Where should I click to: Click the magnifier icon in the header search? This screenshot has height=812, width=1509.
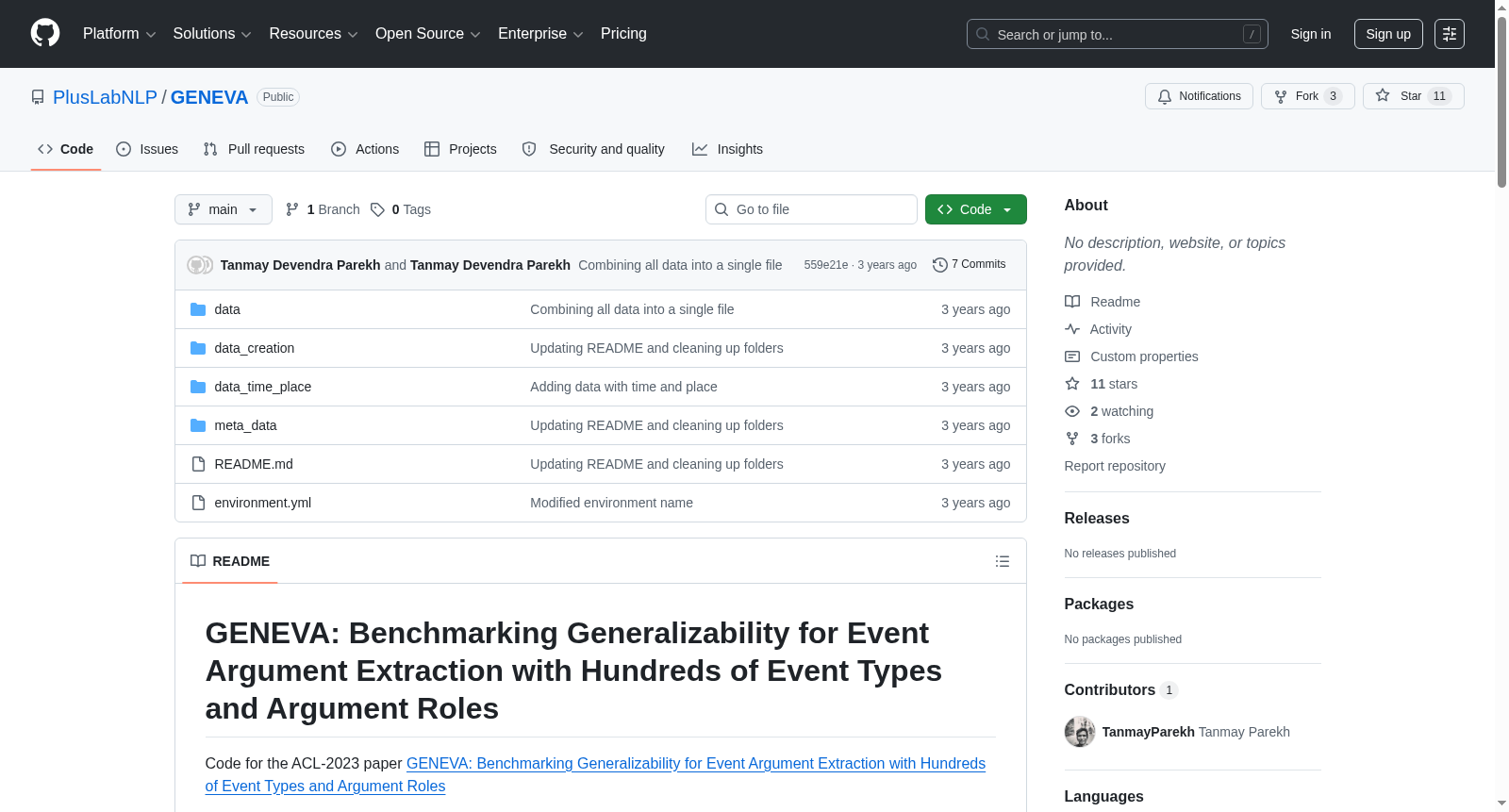point(983,34)
